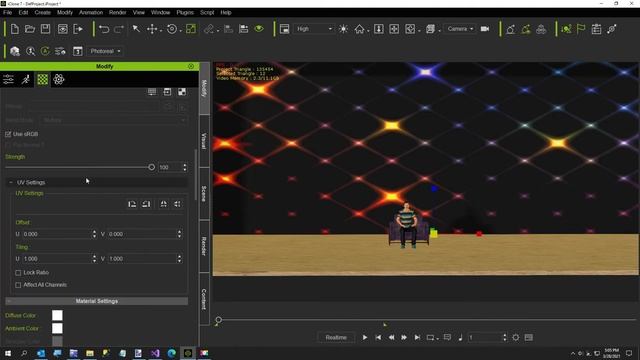Select the arrow pointer tool
The width and height of the screenshot is (640, 360).
[x=136, y=29]
